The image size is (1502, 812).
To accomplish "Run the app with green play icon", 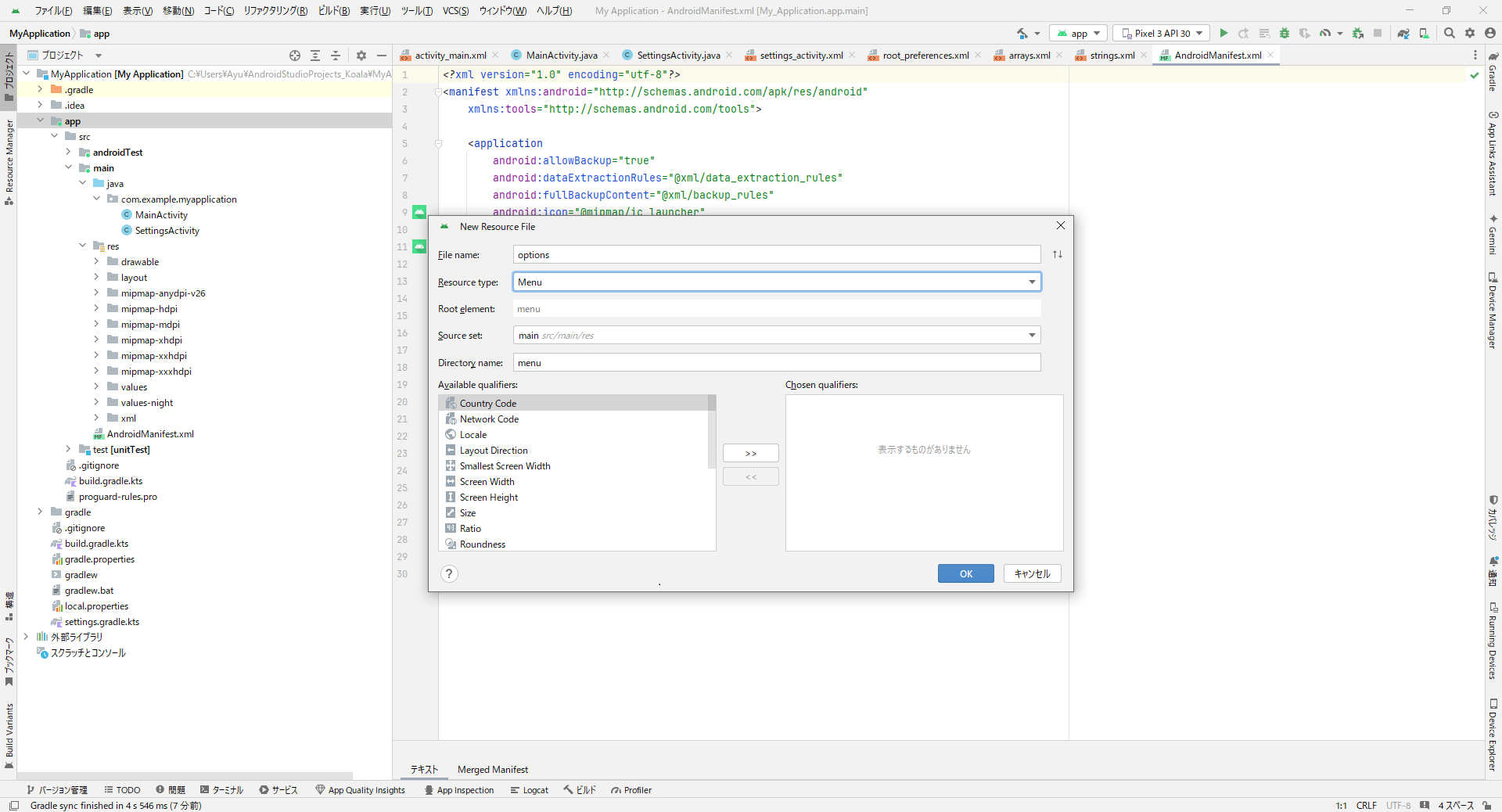I will (1224, 33).
